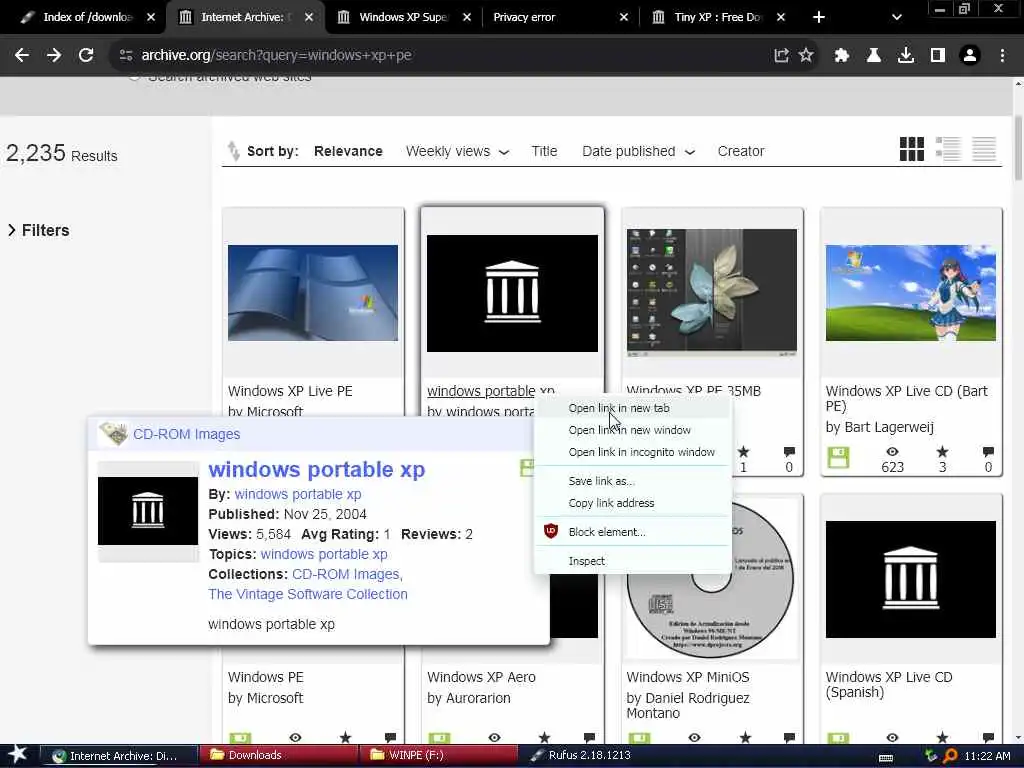Open the Chrome three-dot menu
The image size is (1024, 768).
(1002, 56)
